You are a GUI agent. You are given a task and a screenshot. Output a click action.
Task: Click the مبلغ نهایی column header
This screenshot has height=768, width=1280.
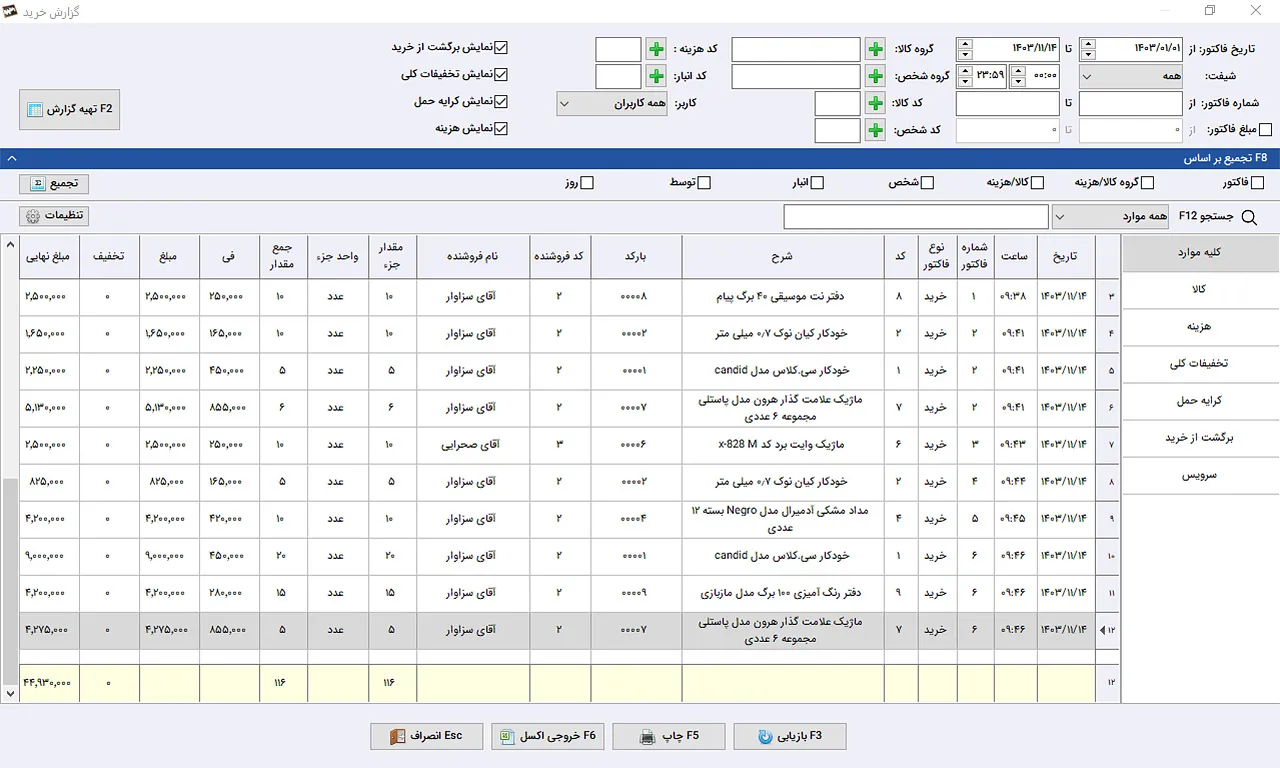[x=47, y=257]
